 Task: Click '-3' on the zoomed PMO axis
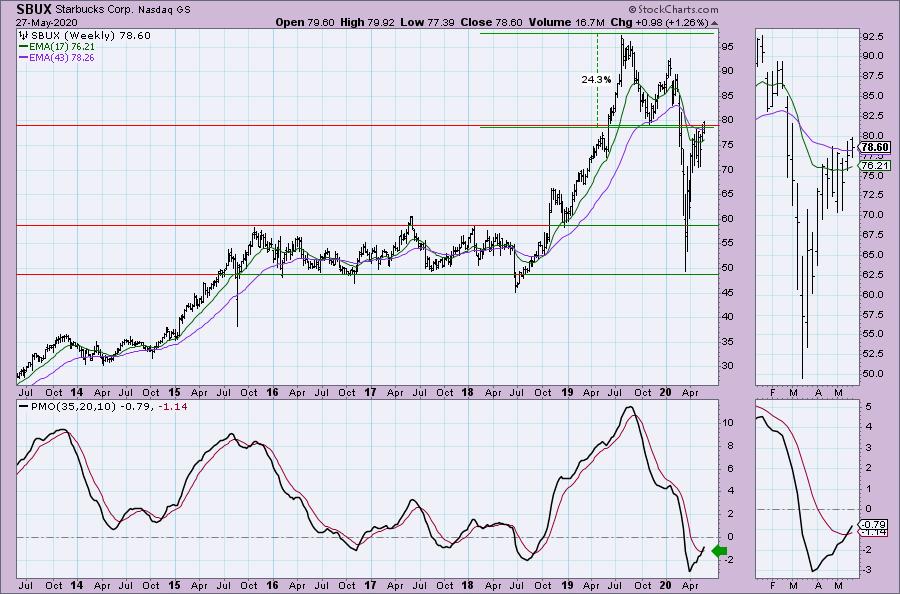867,570
